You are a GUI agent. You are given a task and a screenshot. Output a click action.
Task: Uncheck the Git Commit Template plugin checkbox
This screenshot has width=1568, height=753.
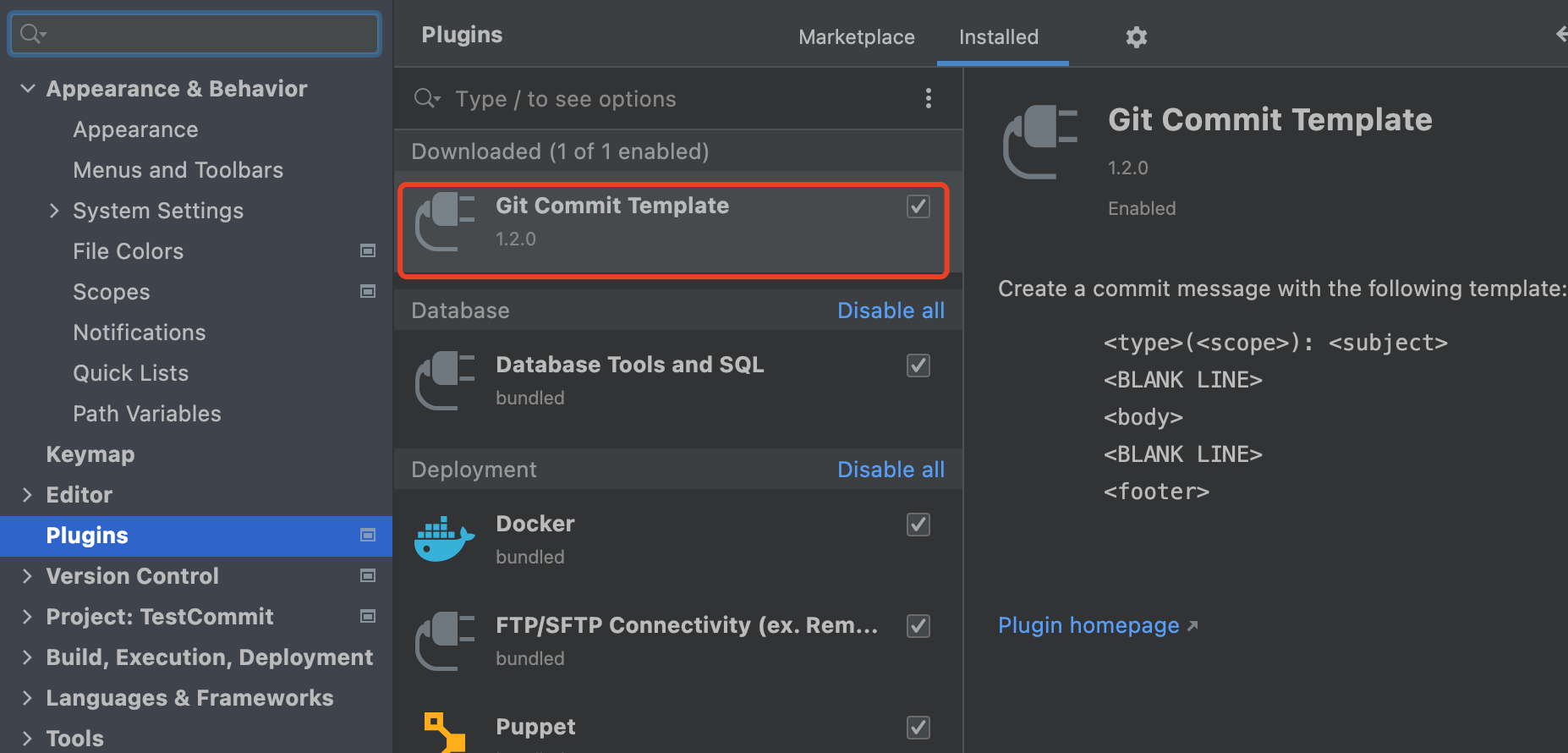[918, 206]
